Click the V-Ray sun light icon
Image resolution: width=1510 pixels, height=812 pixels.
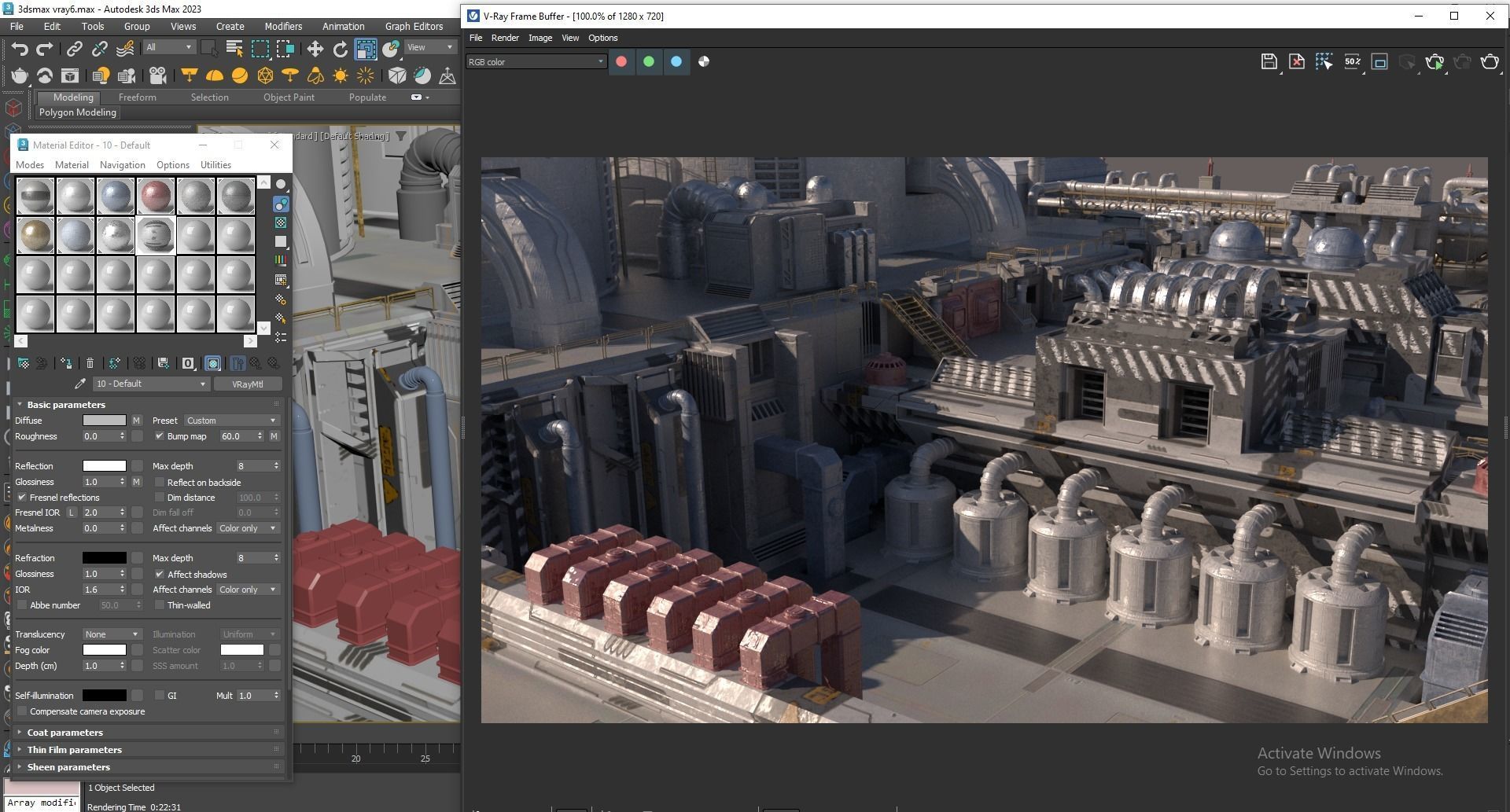click(341, 75)
